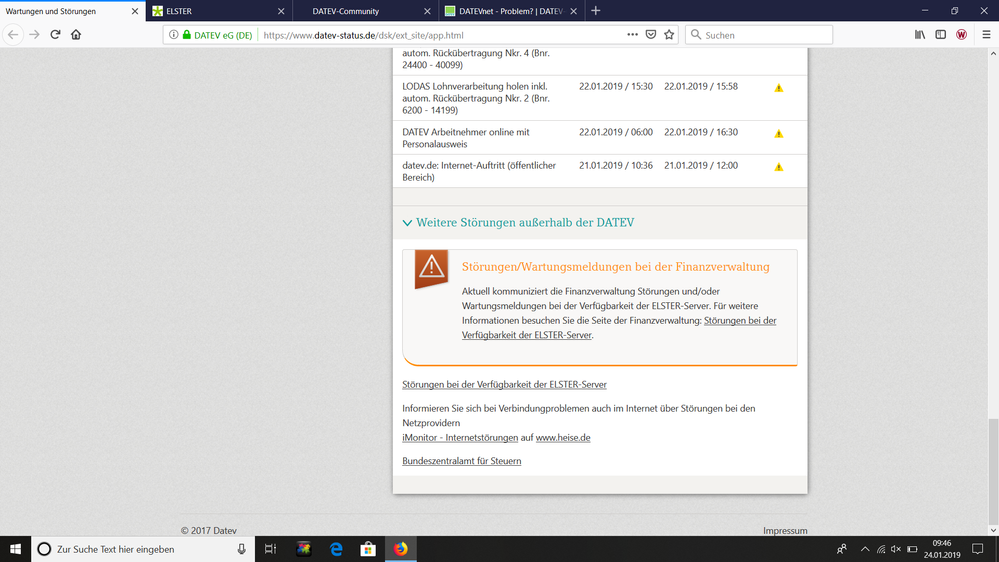Go forward to the next page
The image size is (999, 562).
pyautogui.click(x=34, y=34)
